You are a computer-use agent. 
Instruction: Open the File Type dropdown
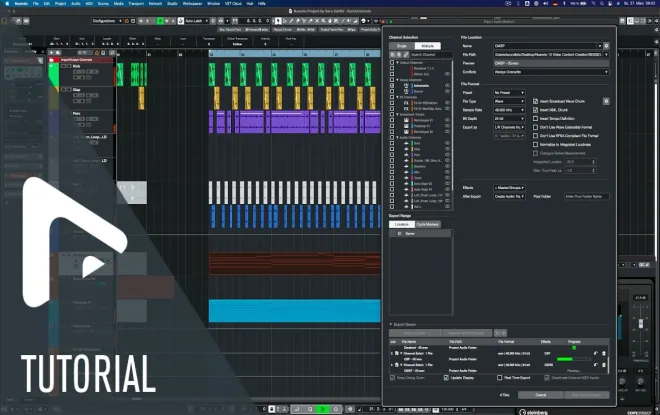[509, 101]
